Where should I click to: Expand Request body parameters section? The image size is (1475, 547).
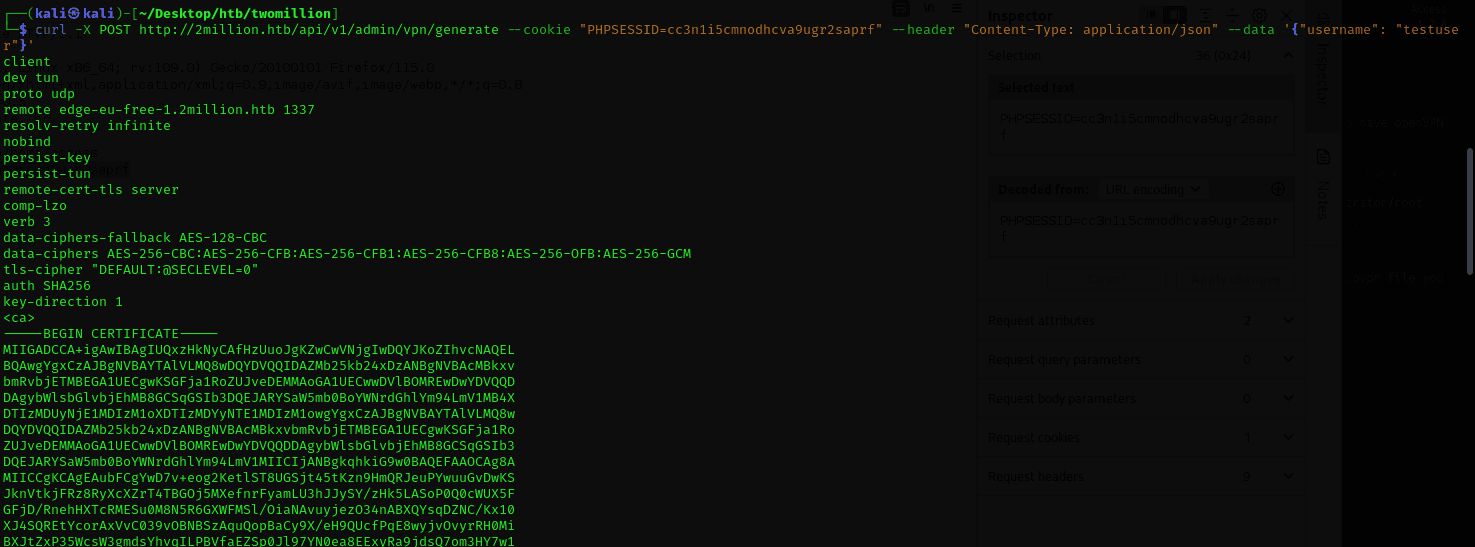coord(1287,399)
